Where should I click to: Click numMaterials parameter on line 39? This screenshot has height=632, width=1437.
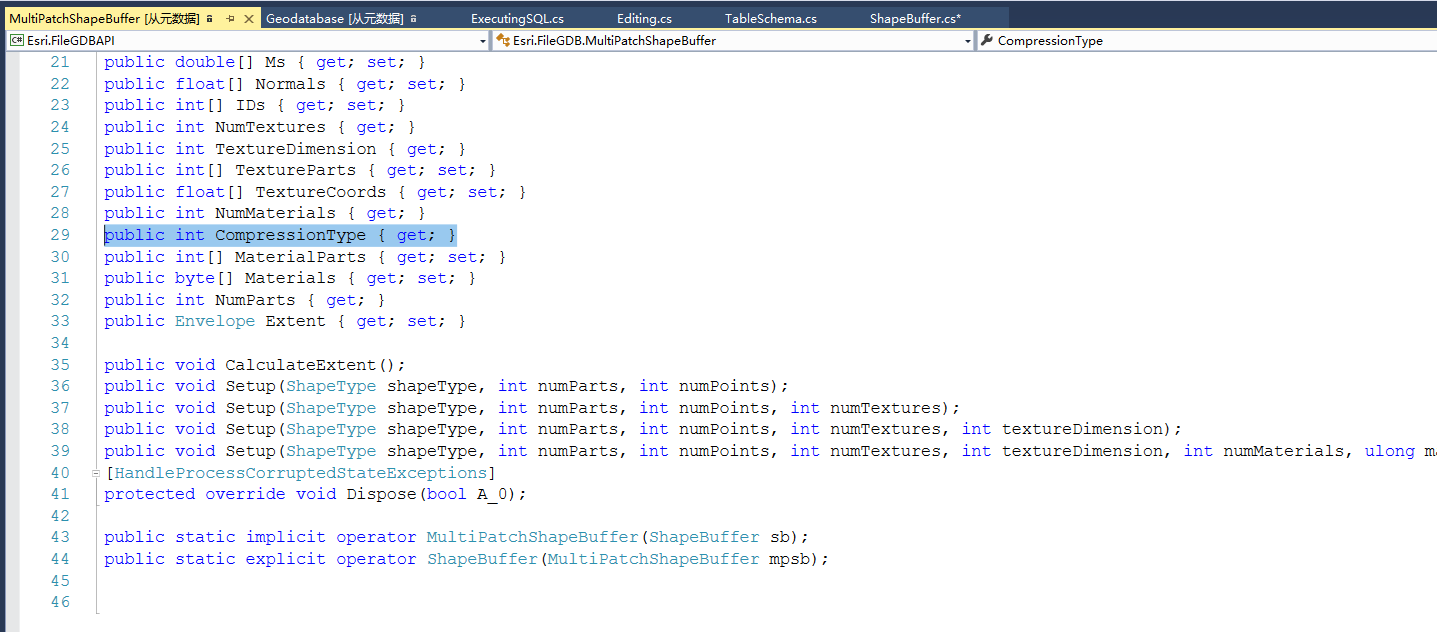point(1284,451)
